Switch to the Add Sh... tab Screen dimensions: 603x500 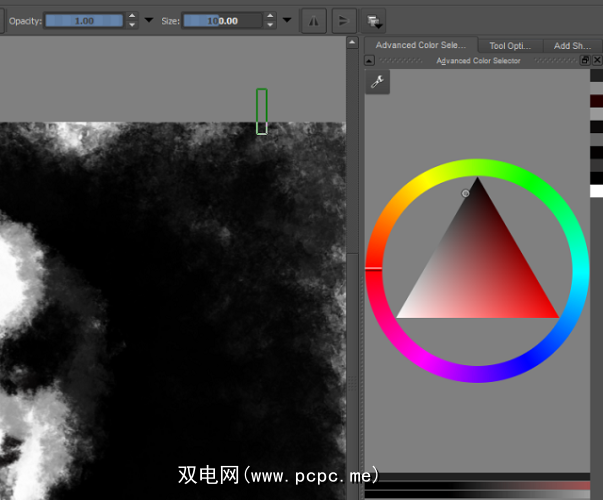(x=574, y=45)
